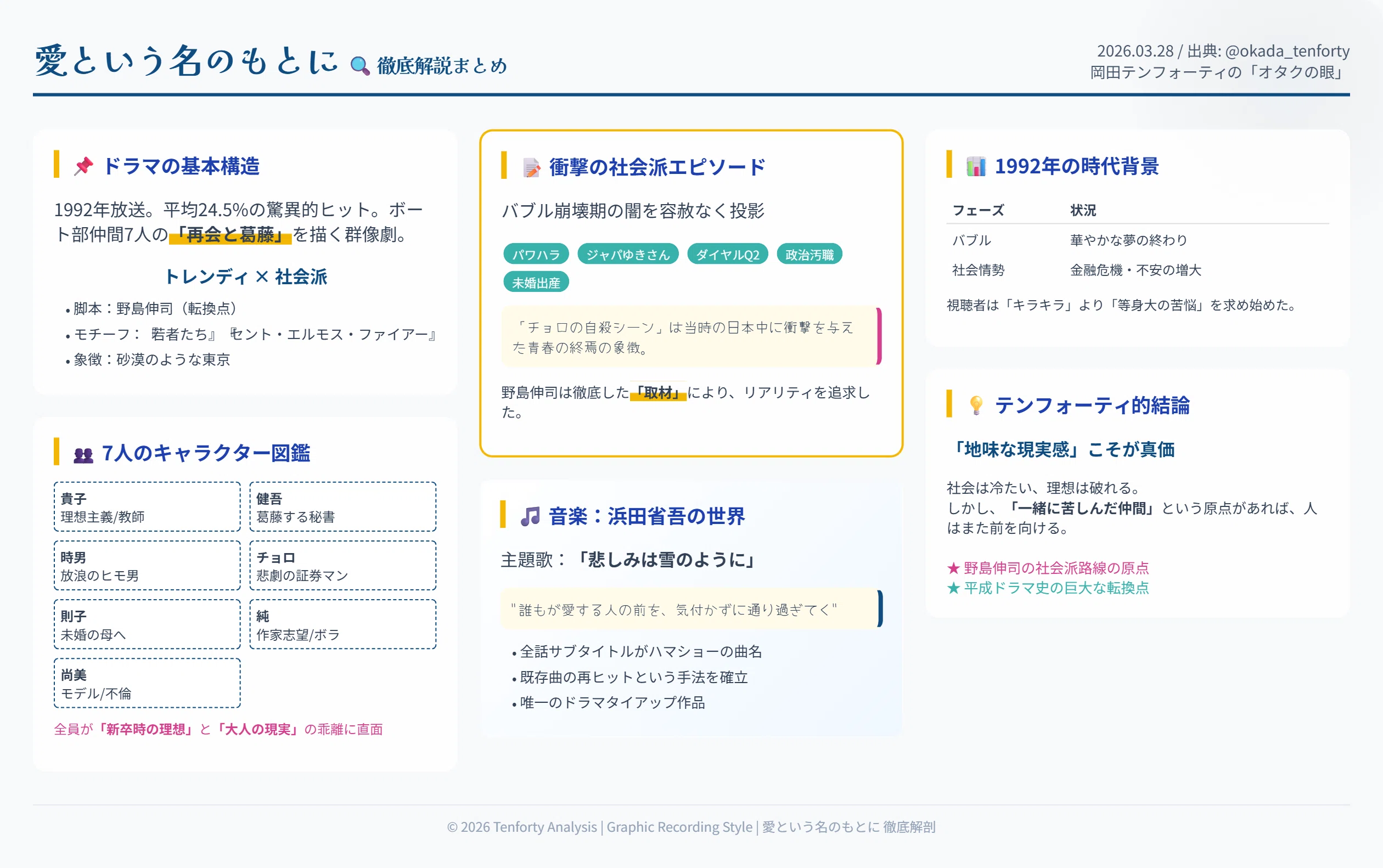1383x868 pixels.
Task: Click the table cell 金融危機・不安の増大
Action: click(x=1135, y=270)
